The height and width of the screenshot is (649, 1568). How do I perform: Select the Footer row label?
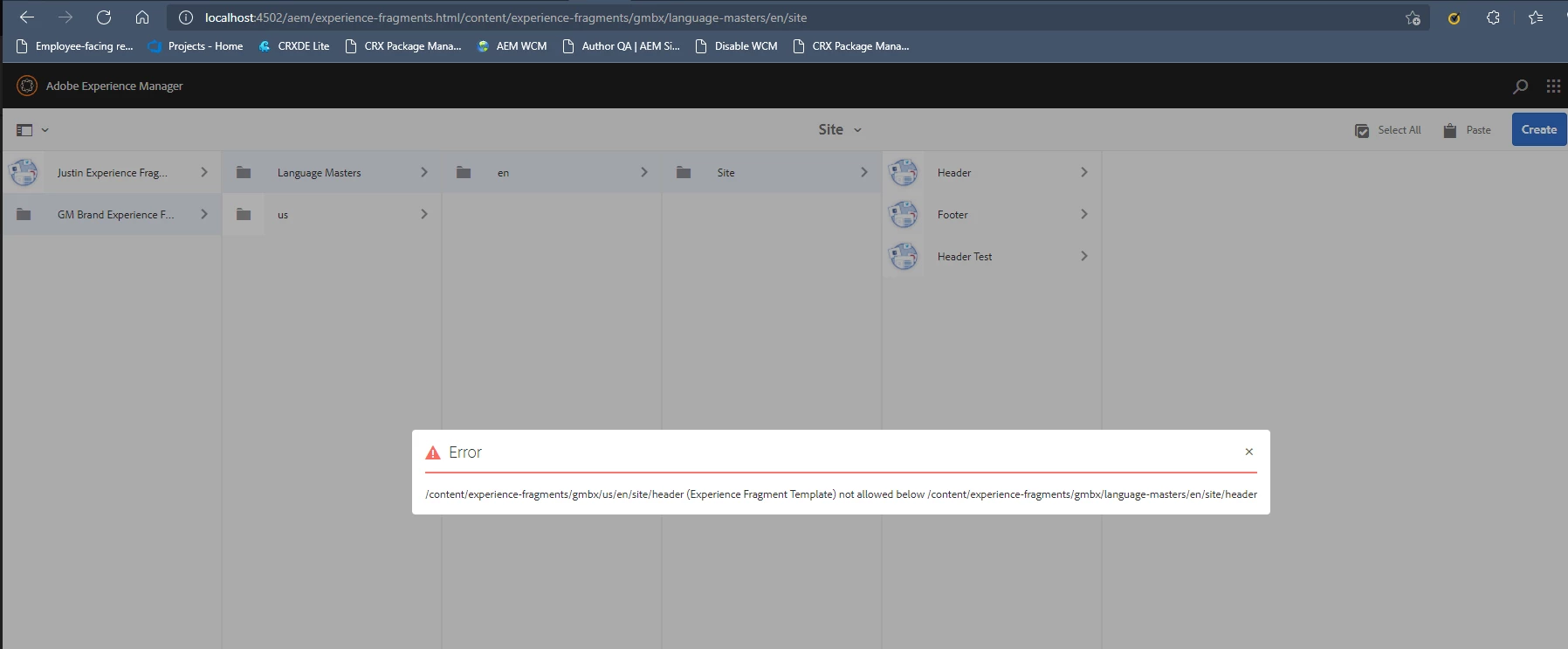[x=952, y=215]
